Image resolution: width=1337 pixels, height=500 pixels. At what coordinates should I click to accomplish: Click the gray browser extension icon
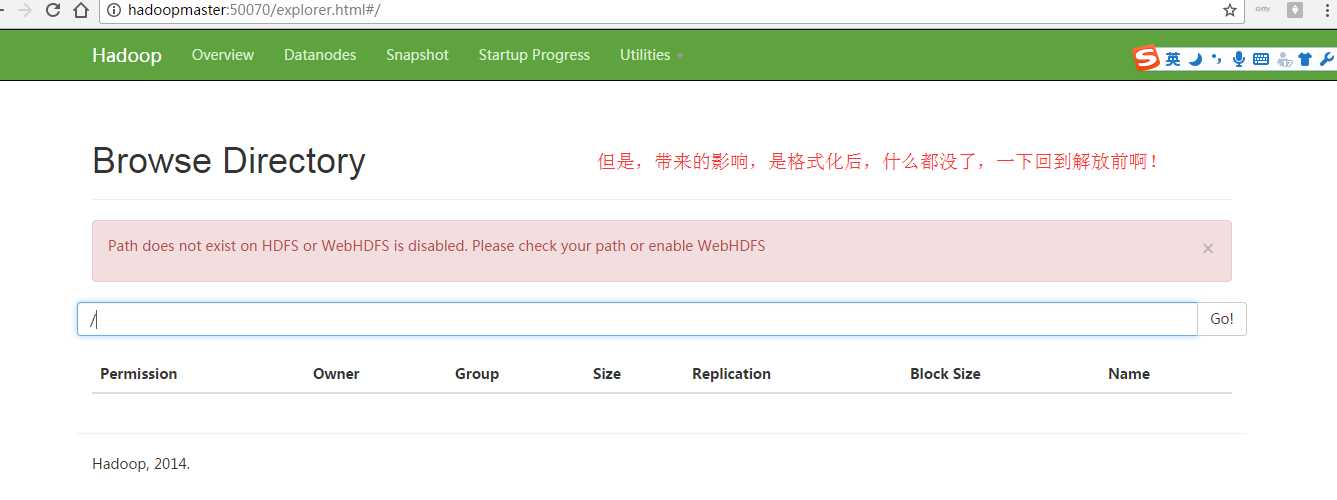click(1295, 10)
